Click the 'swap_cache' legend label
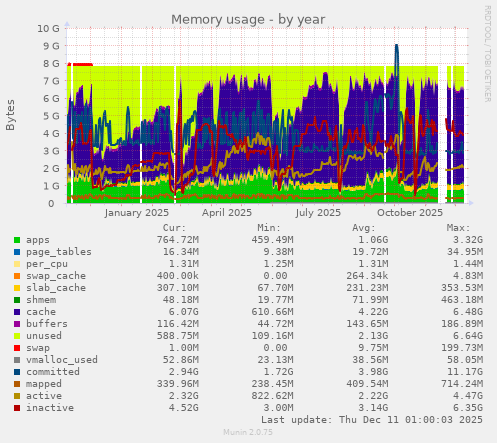The height and width of the screenshot is (443, 497). (56, 276)
